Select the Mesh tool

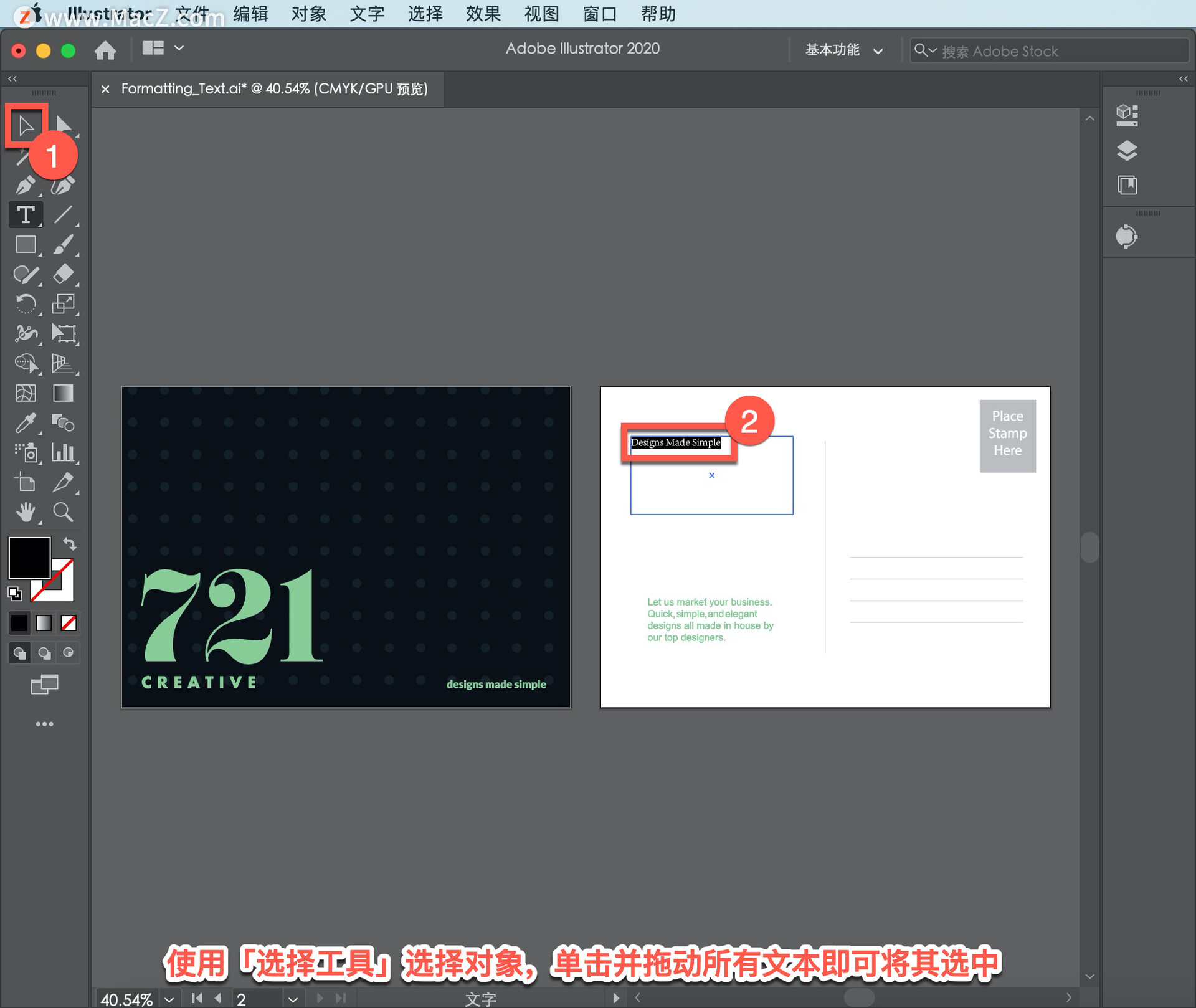pos(26,393)
